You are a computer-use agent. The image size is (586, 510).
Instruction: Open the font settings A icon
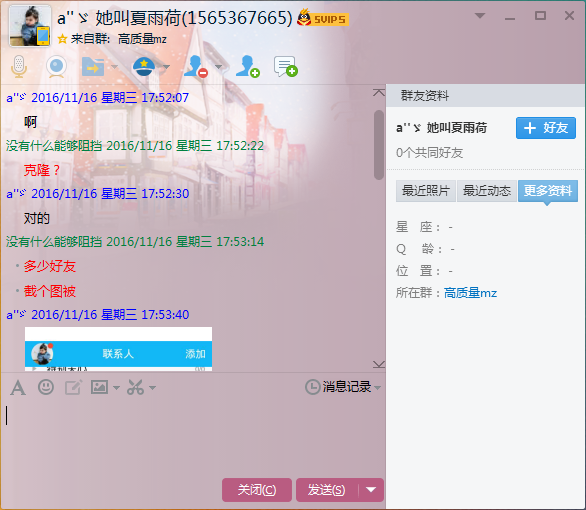[18, 387]
